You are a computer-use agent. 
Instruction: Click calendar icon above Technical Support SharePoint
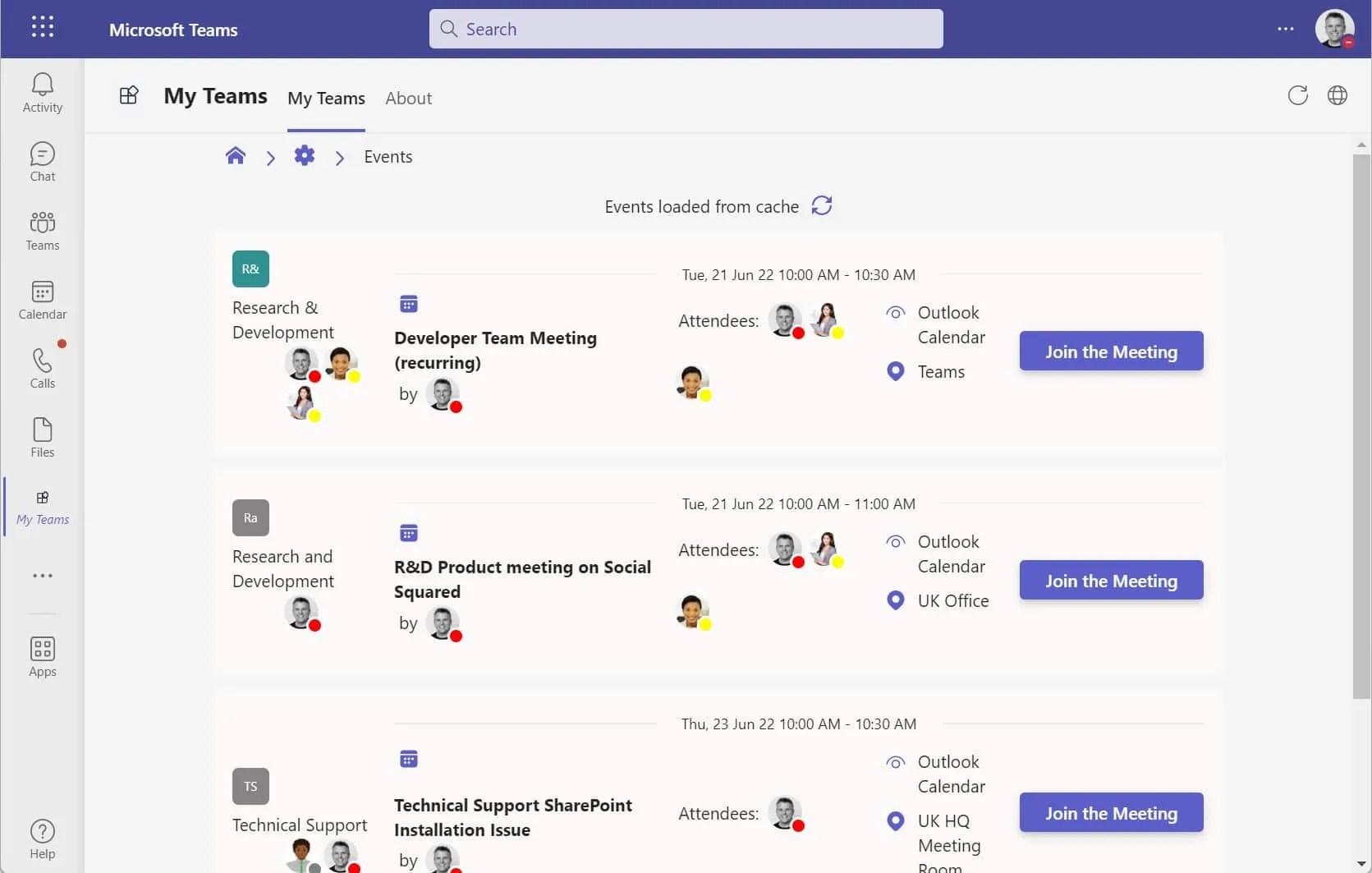[409, 759]
